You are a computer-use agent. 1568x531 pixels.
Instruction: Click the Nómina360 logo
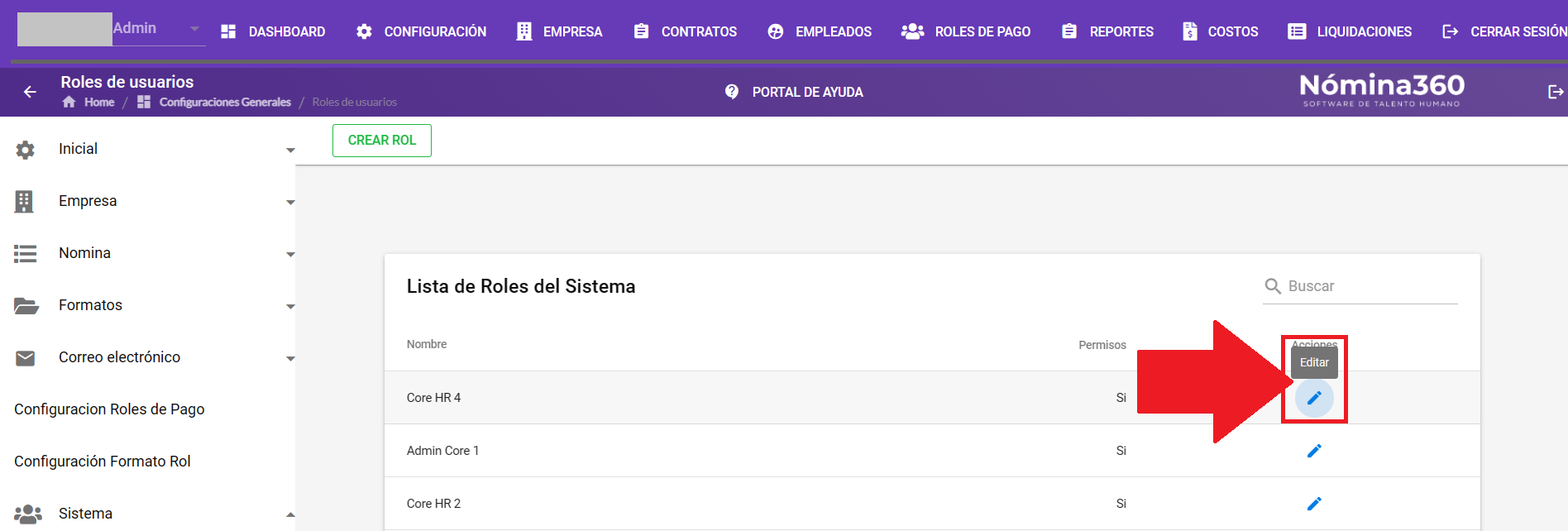pos(1382,90)
